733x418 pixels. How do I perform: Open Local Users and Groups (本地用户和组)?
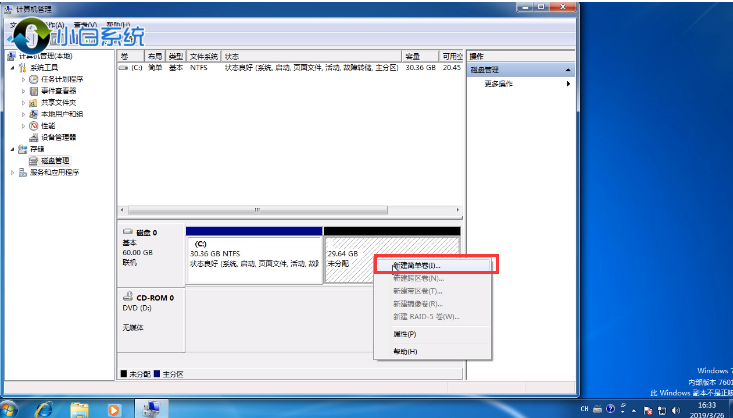coord(62,114)
